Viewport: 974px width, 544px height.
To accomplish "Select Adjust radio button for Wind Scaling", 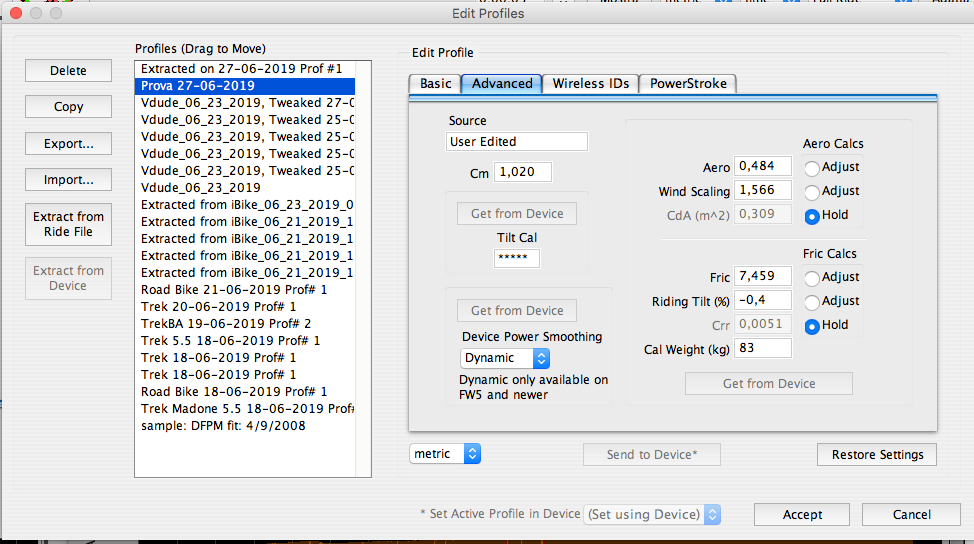I will click(x=812, y=191).
